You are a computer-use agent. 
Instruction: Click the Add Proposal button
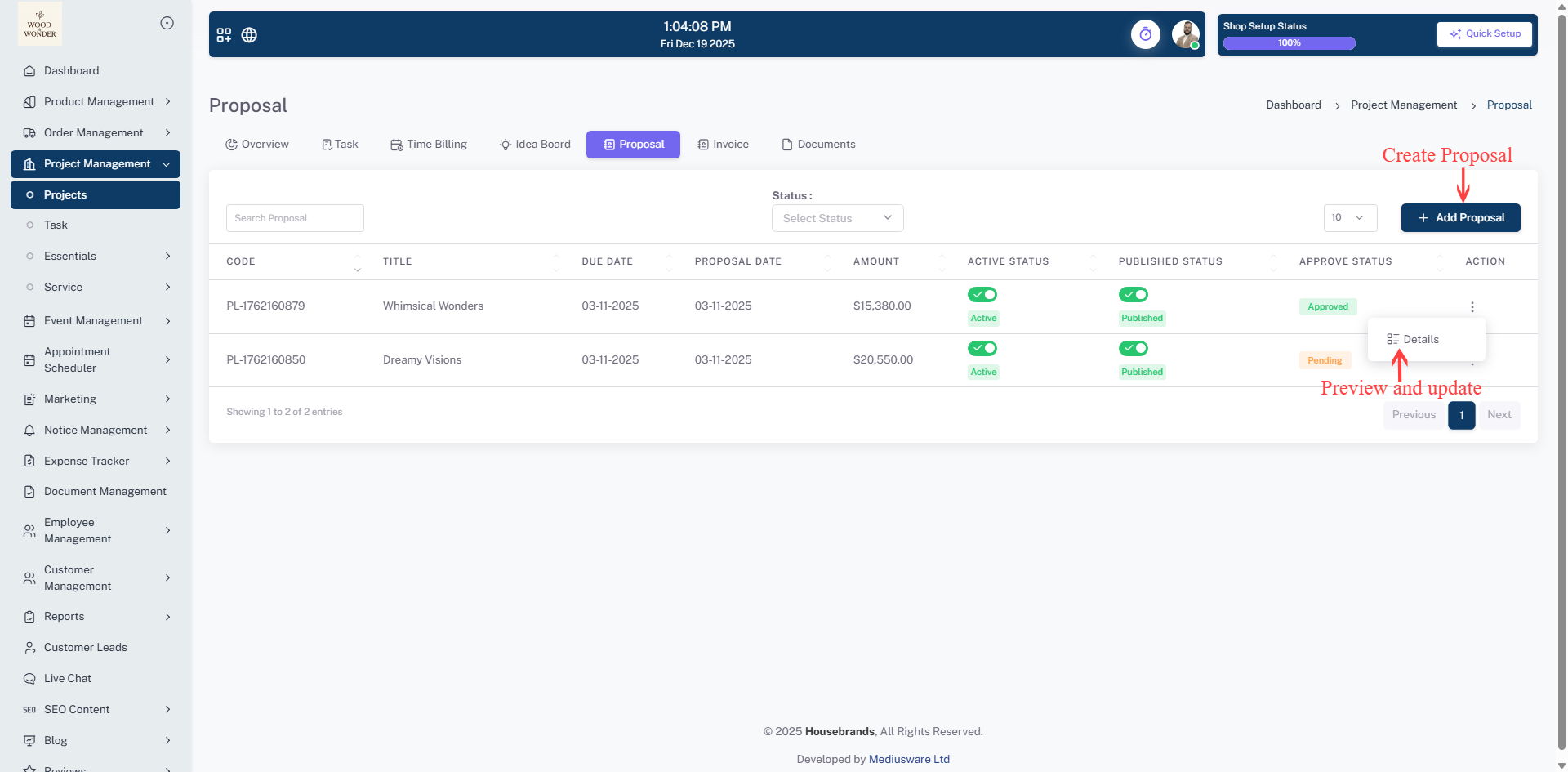pyautogui.click(x=1460, y=218)
